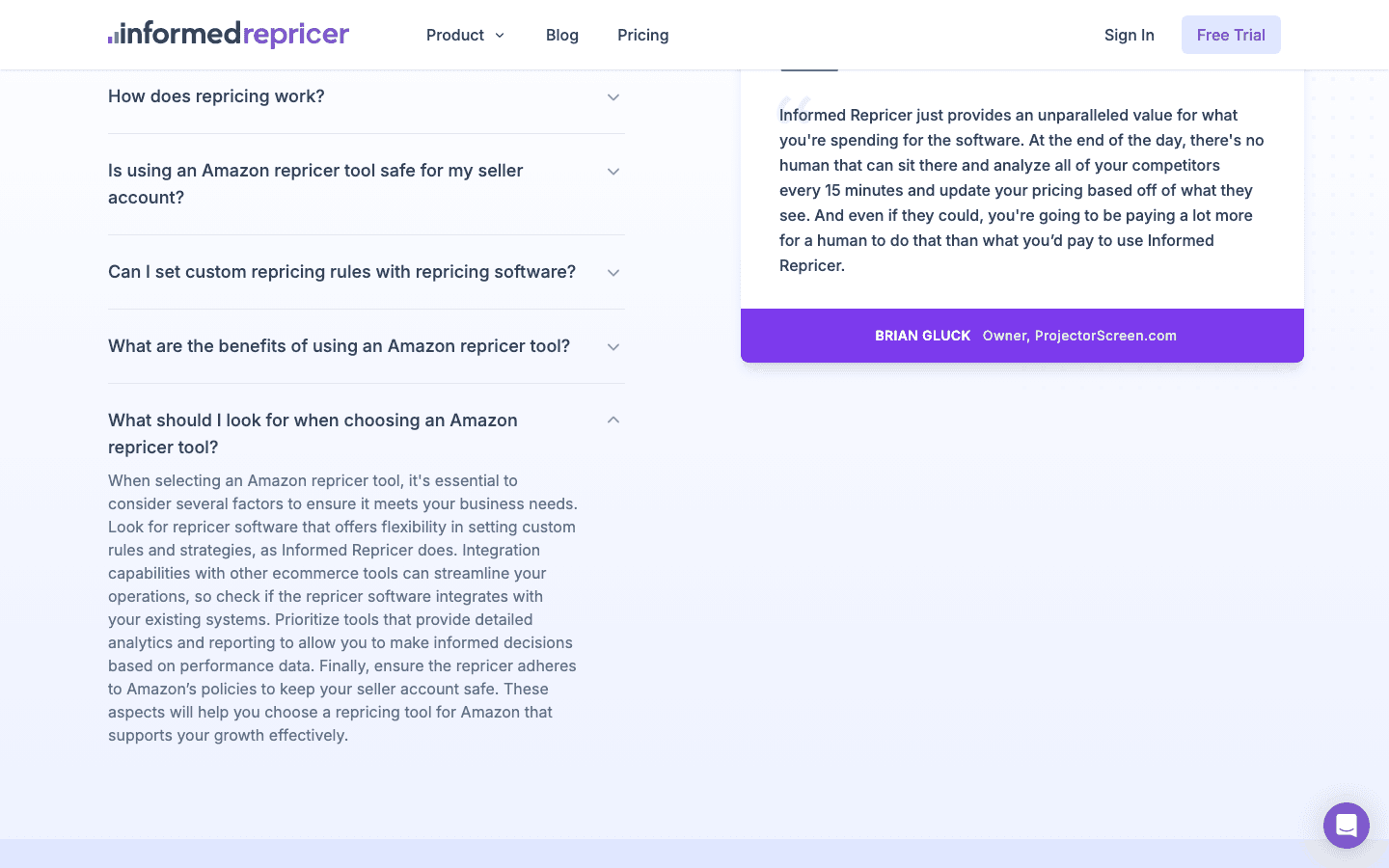Click the Sign In link
This screenshot has height=868, width=1389.
pos(1129,35)
